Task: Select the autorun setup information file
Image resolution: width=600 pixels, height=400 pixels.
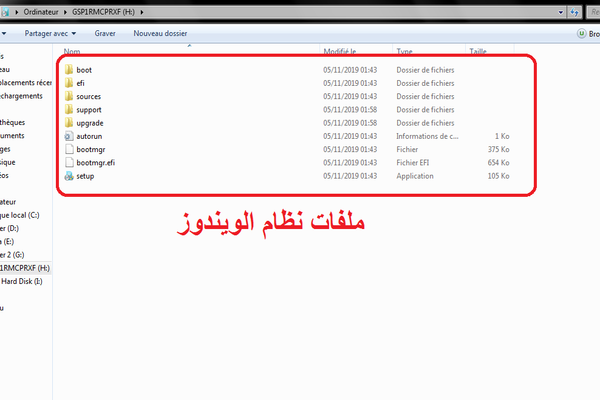Action: click(91, 135)
